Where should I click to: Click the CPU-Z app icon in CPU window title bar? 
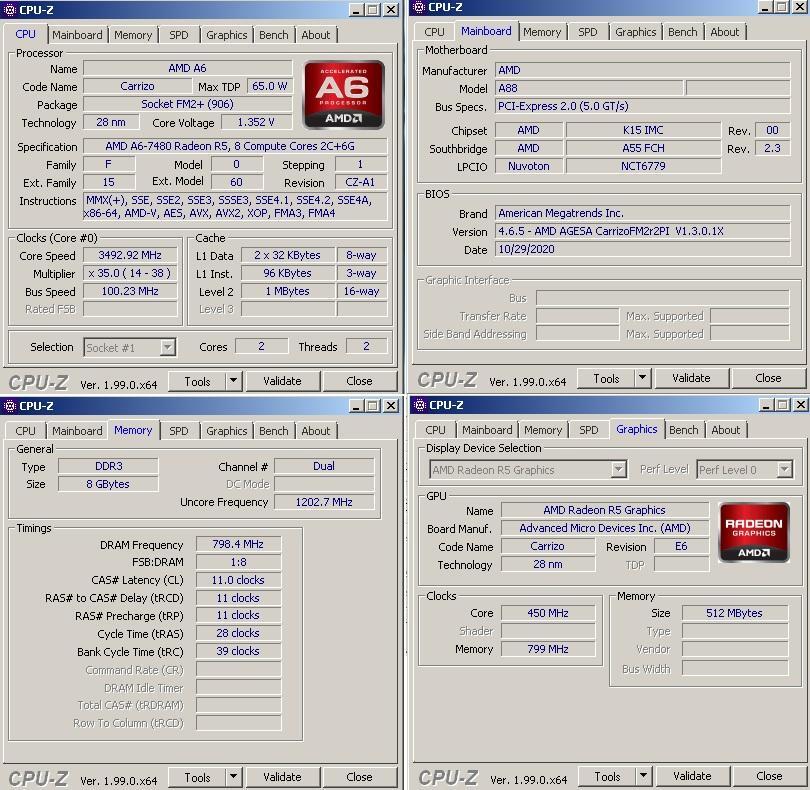coord(9,10)
